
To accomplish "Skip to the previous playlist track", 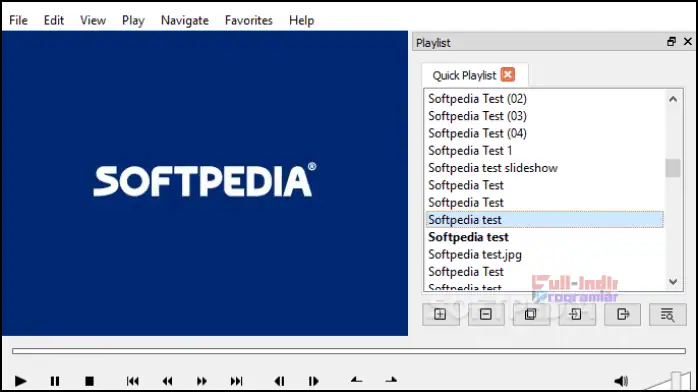I will (x=133, y=381).
